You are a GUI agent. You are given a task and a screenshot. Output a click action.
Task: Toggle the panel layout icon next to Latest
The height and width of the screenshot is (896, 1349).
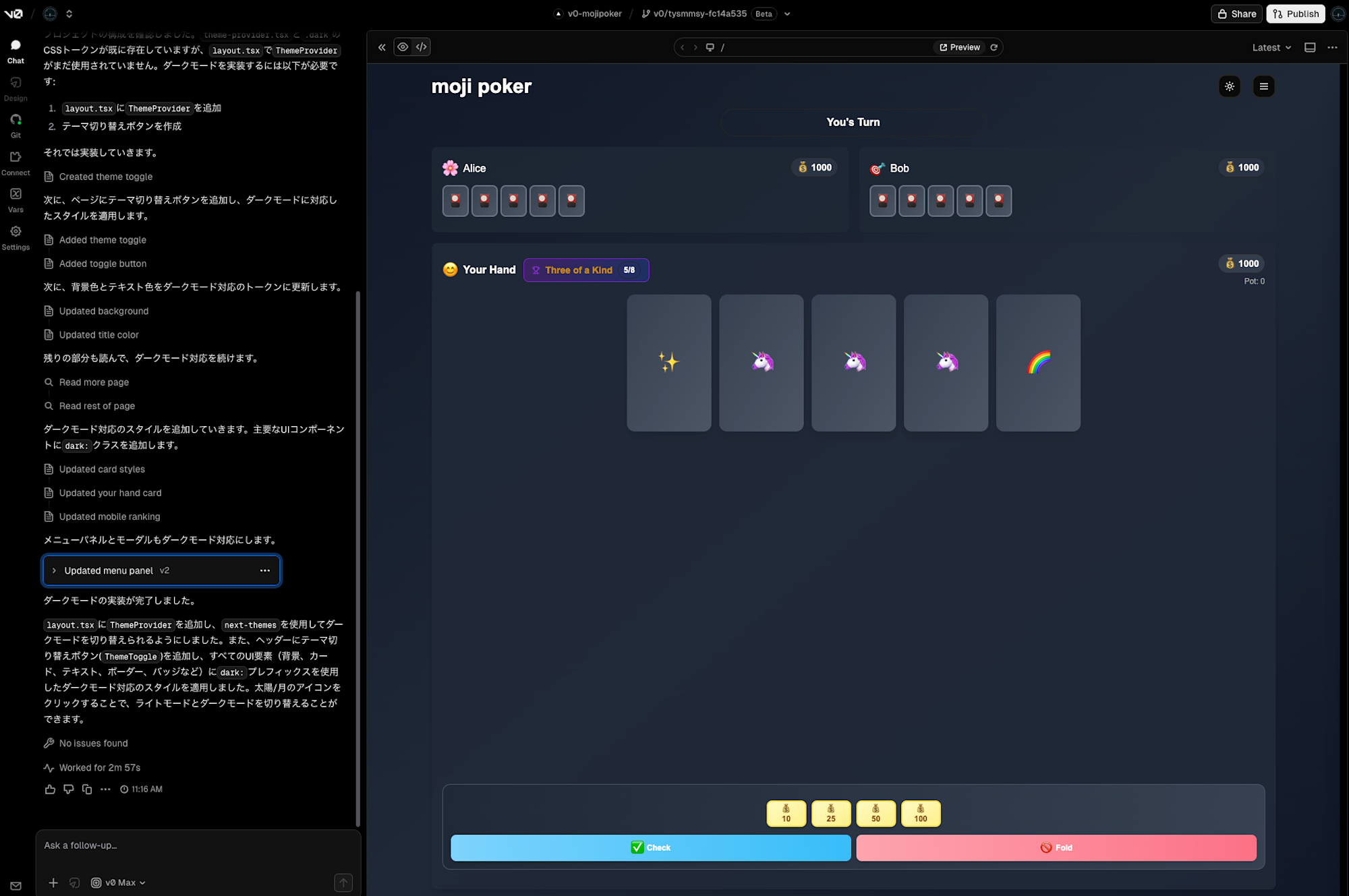coord(1310,47)
